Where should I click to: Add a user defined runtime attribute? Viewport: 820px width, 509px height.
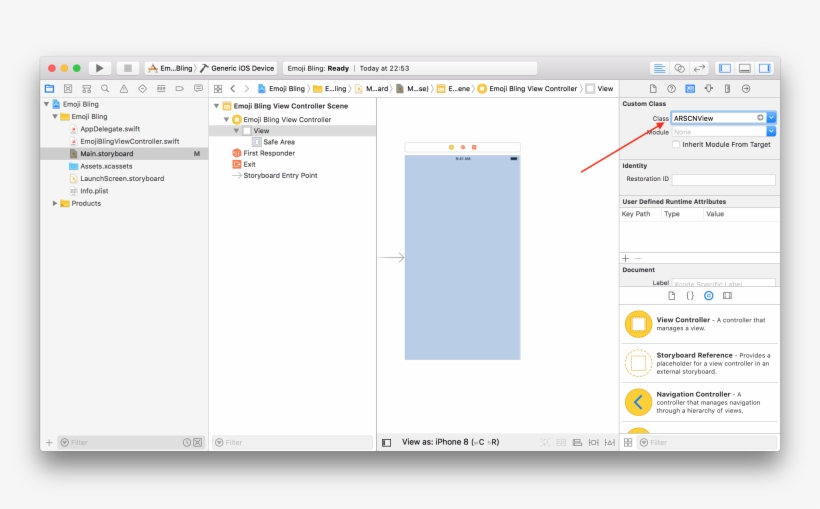[625, 258]
